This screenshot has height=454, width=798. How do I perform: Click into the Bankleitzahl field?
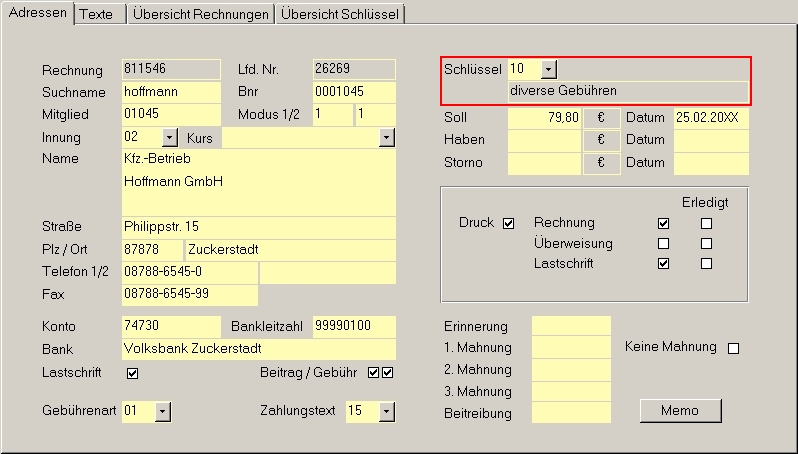click(x=353, y=326)
